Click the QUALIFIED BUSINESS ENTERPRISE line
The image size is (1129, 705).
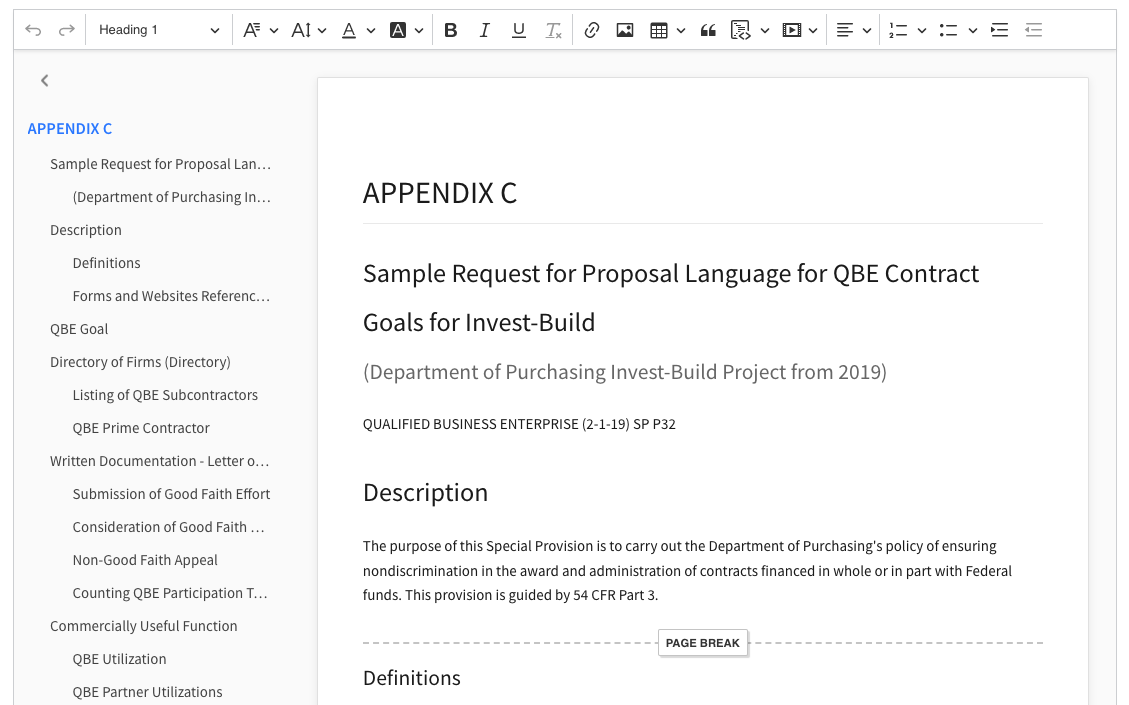(x=519, y=425)
